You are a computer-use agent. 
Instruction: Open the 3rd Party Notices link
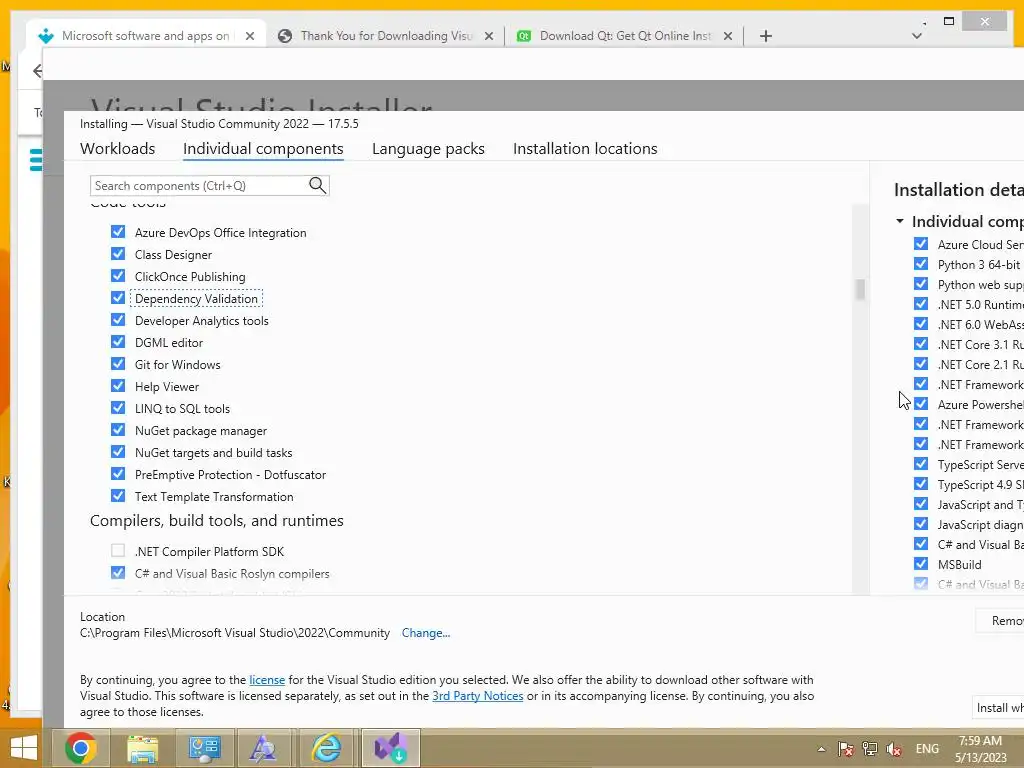[x=477, y=696]
